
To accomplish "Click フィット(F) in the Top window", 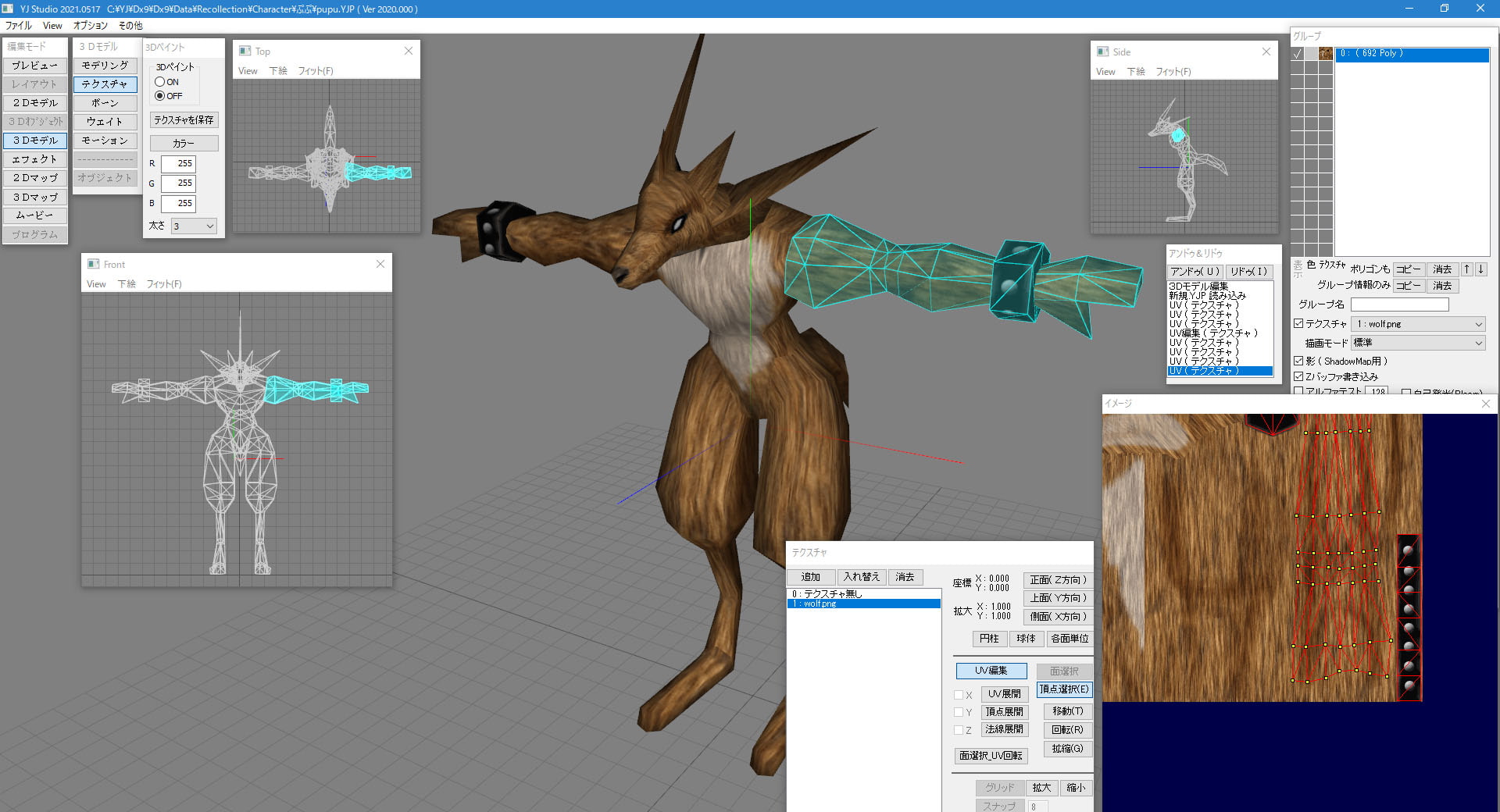I will click(316, 71).
